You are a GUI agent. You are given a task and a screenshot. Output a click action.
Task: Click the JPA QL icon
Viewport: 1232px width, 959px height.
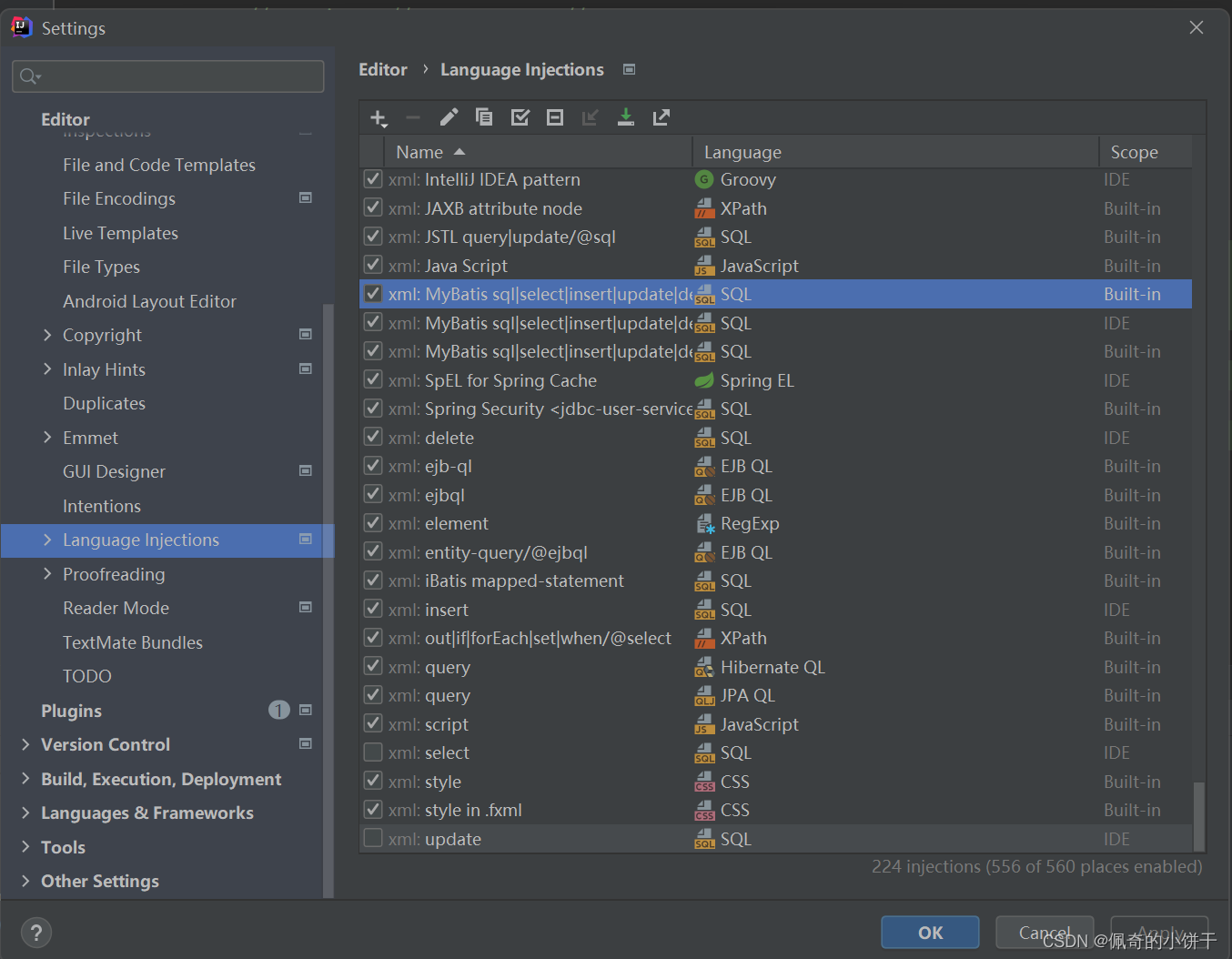(704, 695)
